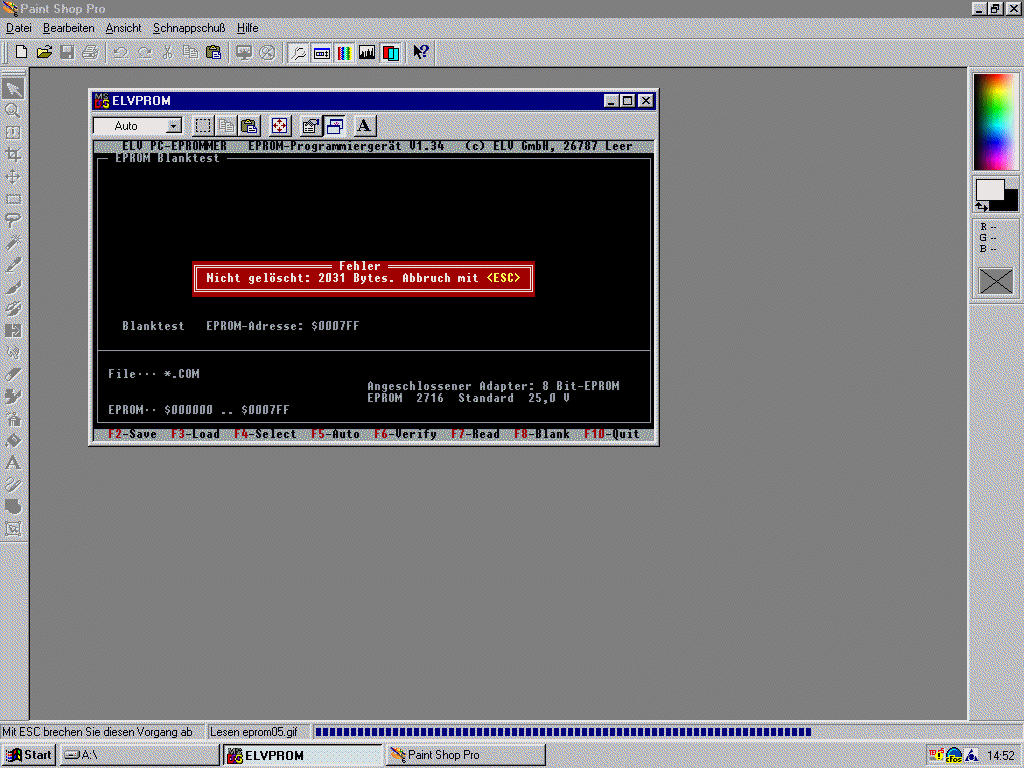Click the foreground color swatch
Viewport: 1024px width, 768px height.
pyautogui.click(x=989, y=189)
